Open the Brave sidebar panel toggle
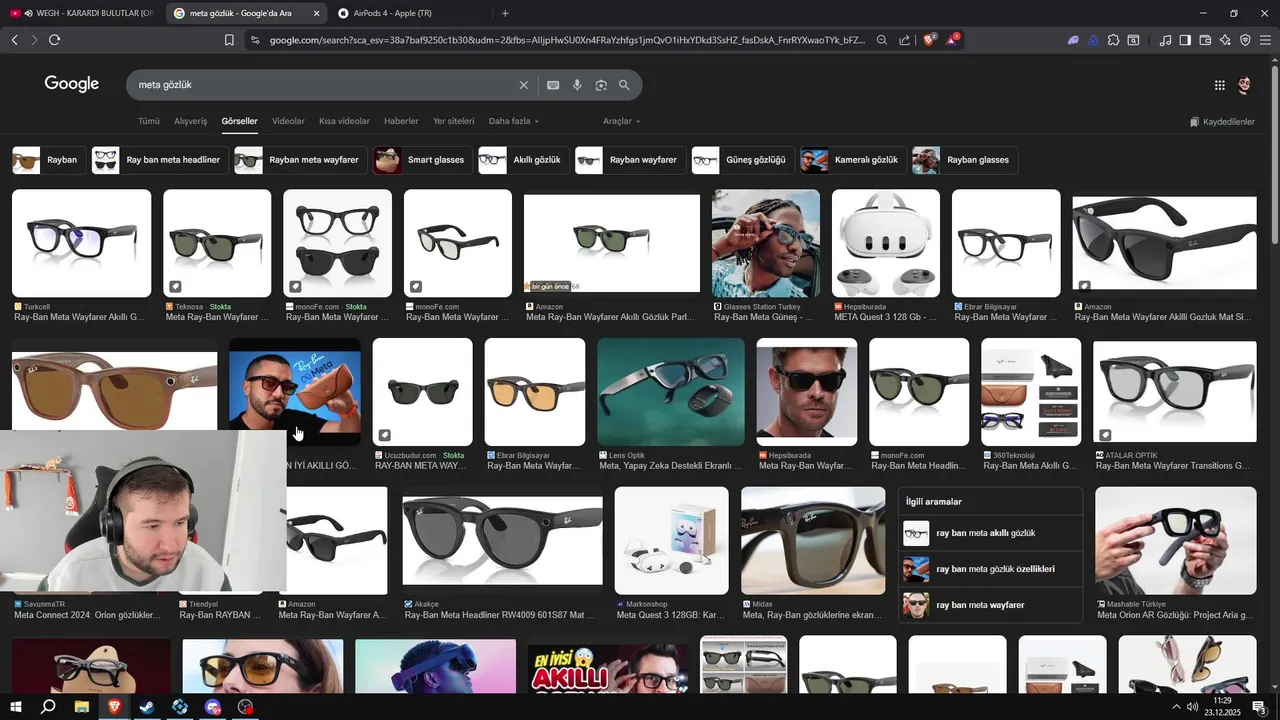 tap(1185, 40)
